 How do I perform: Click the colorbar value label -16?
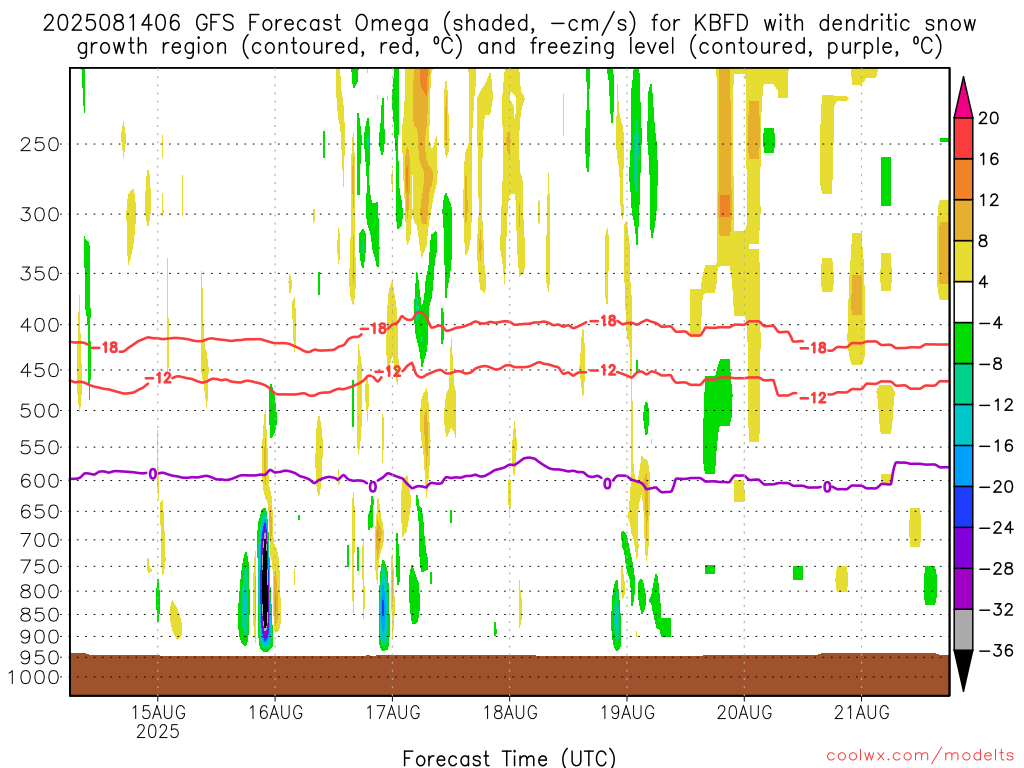[x=996, y=446]
